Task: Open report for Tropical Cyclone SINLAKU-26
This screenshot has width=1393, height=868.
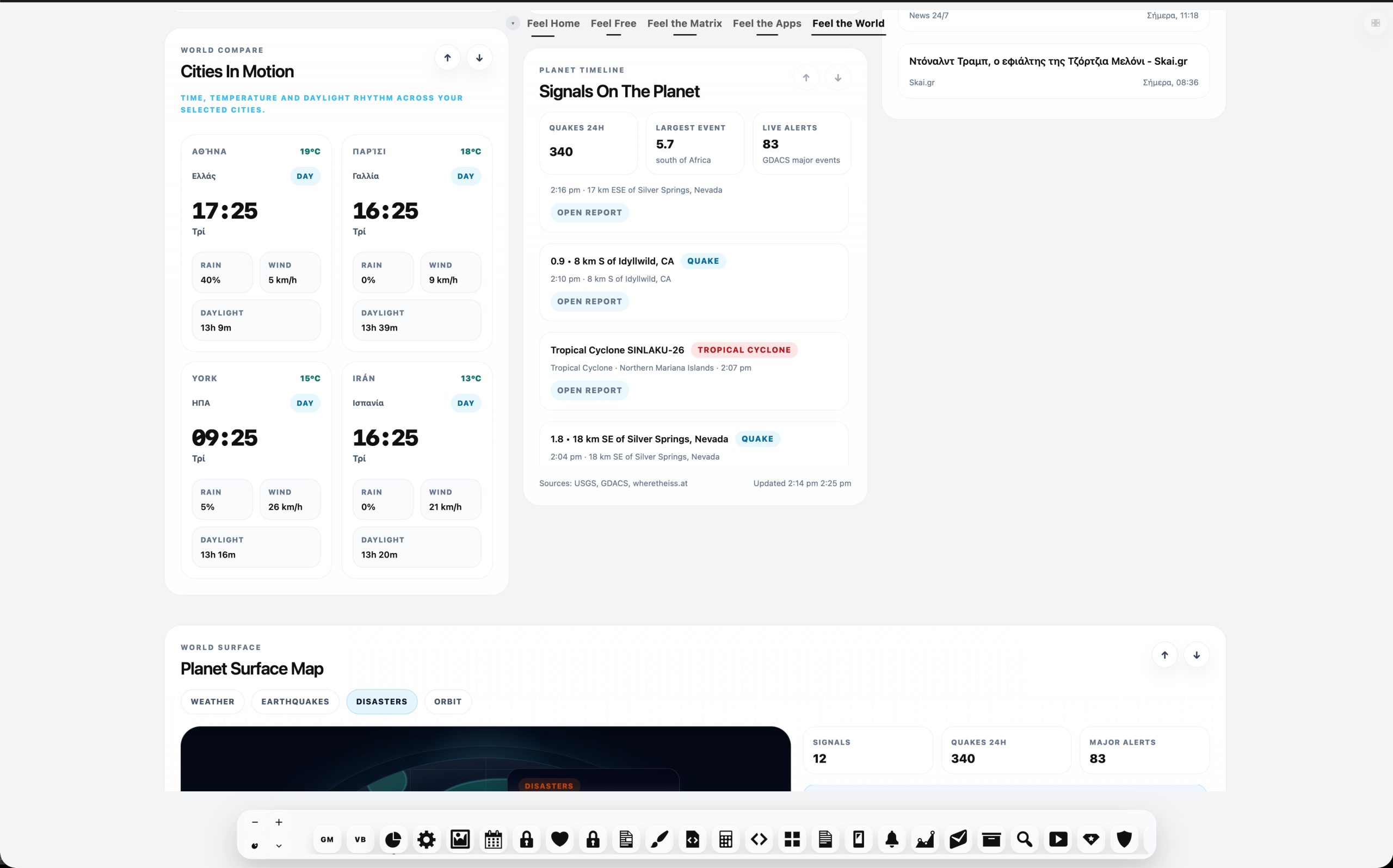Action: coord(589,390)
